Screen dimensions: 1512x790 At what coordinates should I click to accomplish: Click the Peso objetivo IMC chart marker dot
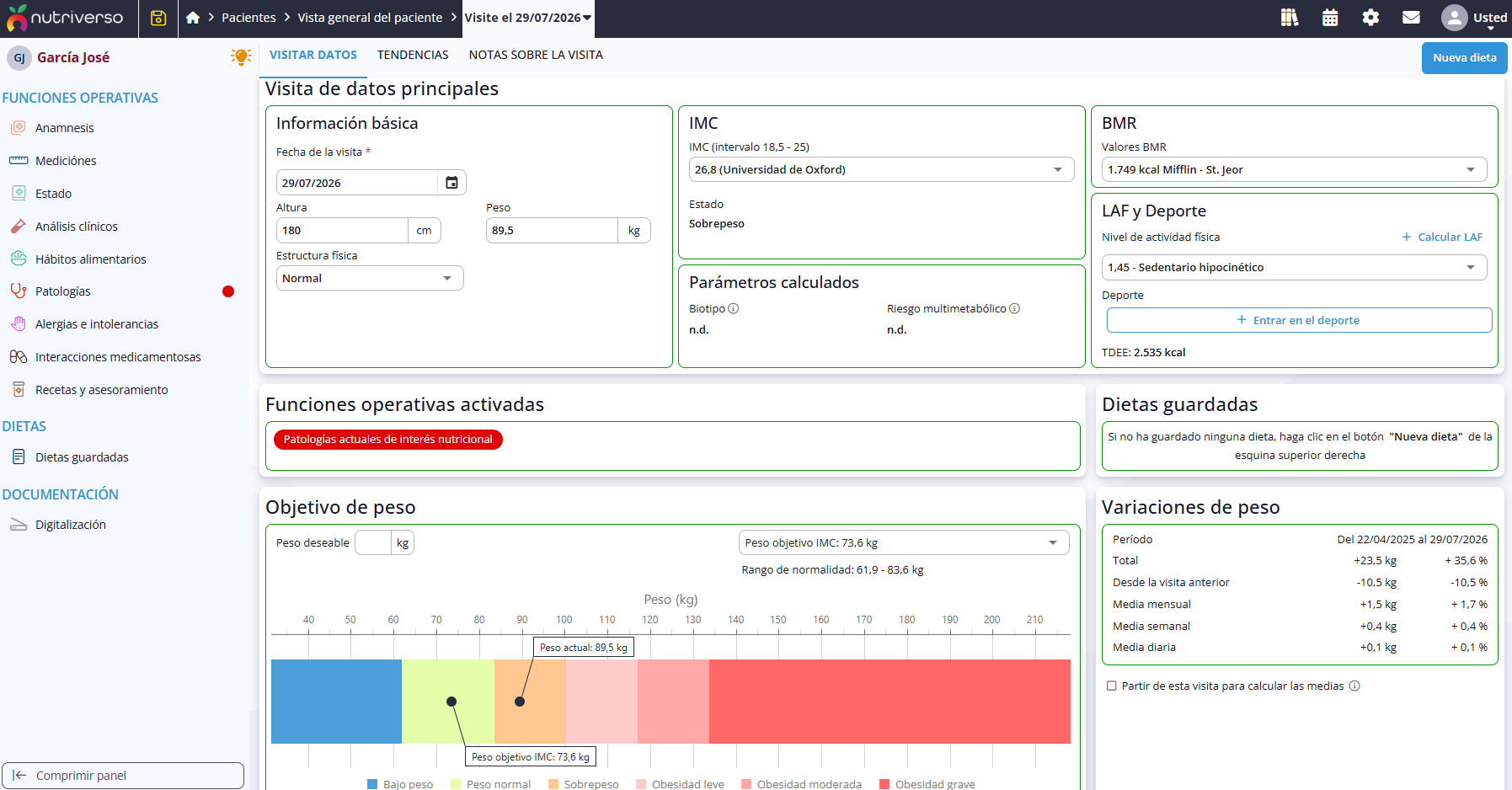pos(451,702)
